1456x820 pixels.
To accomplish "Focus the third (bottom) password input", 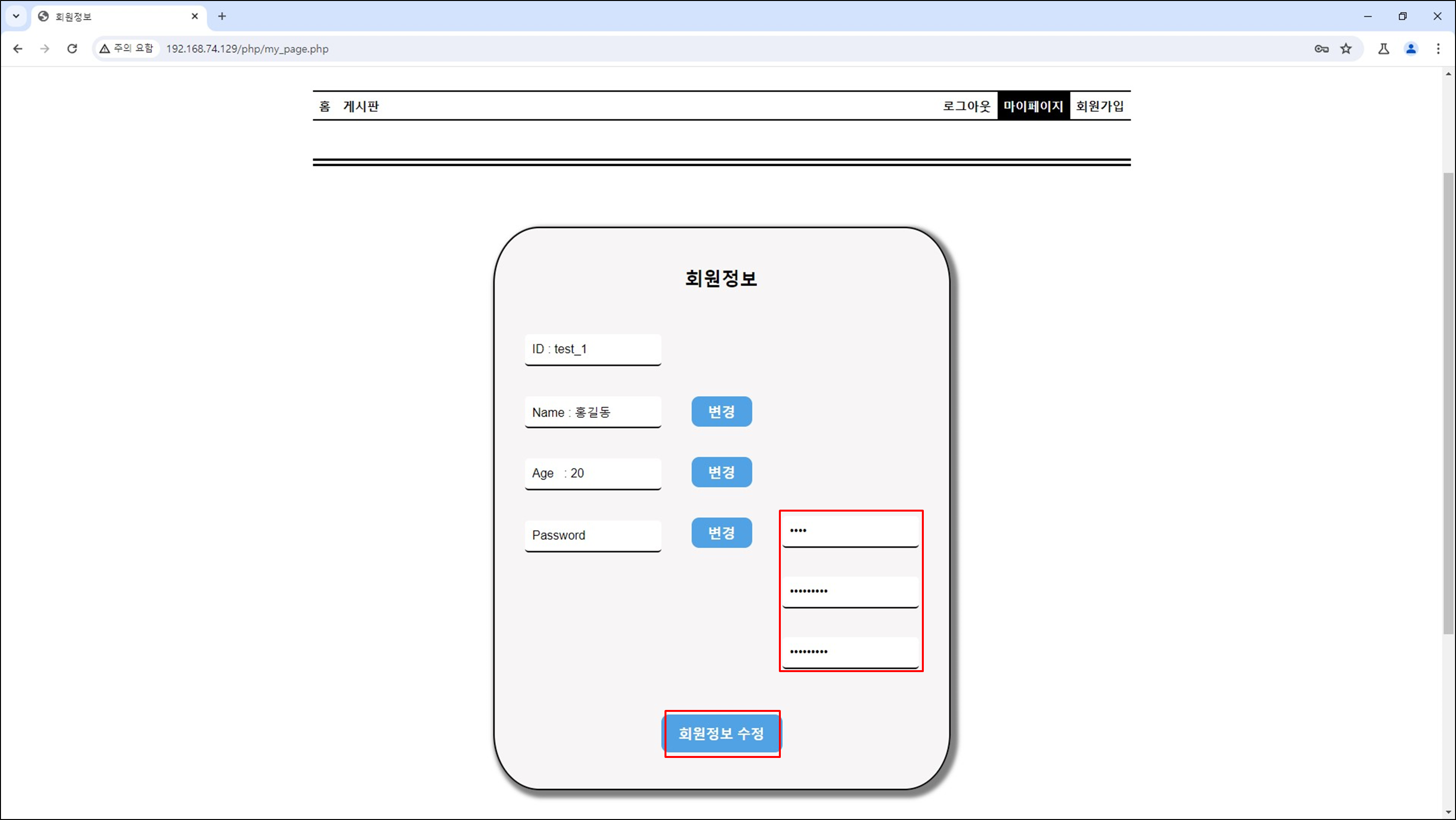I will [x=851, y=652].
